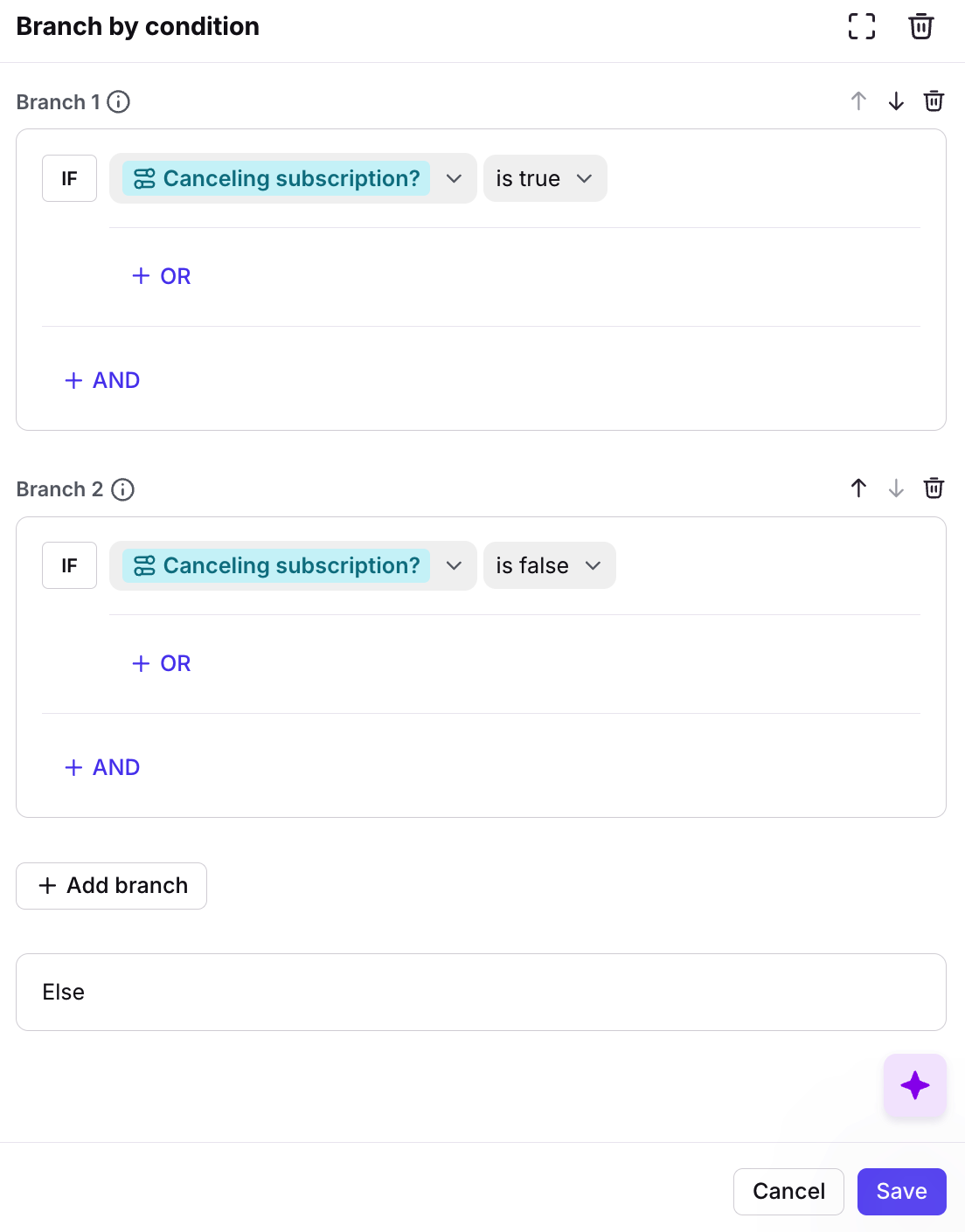
Task: Delete Branch 1 using trash icon
Action: (934, 101)
